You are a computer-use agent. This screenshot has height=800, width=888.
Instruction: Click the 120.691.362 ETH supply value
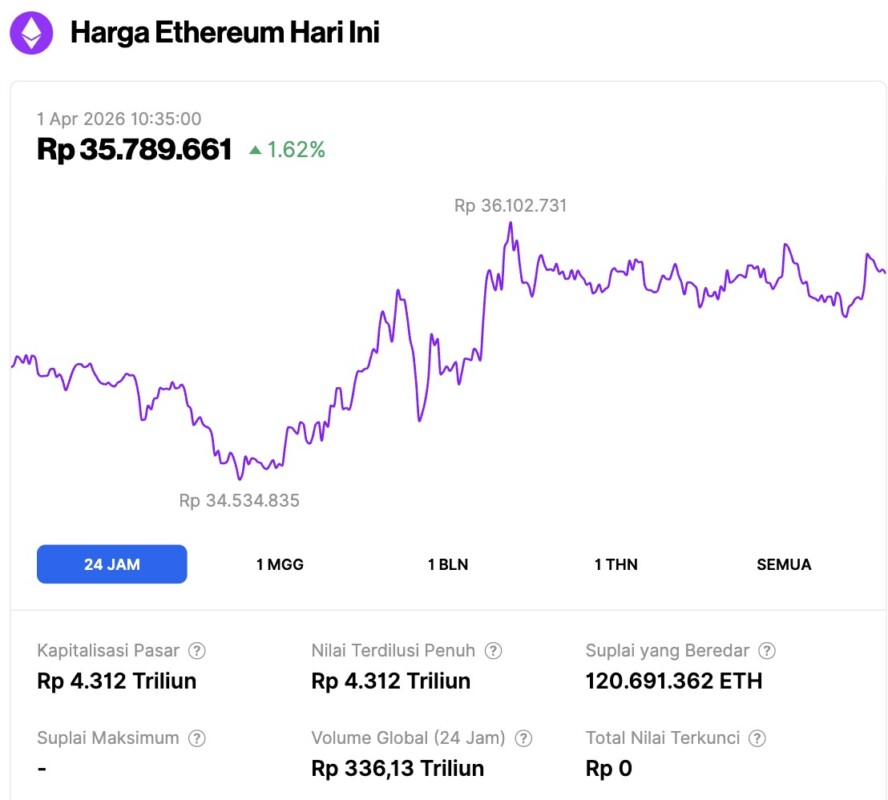tap(674, 681)
